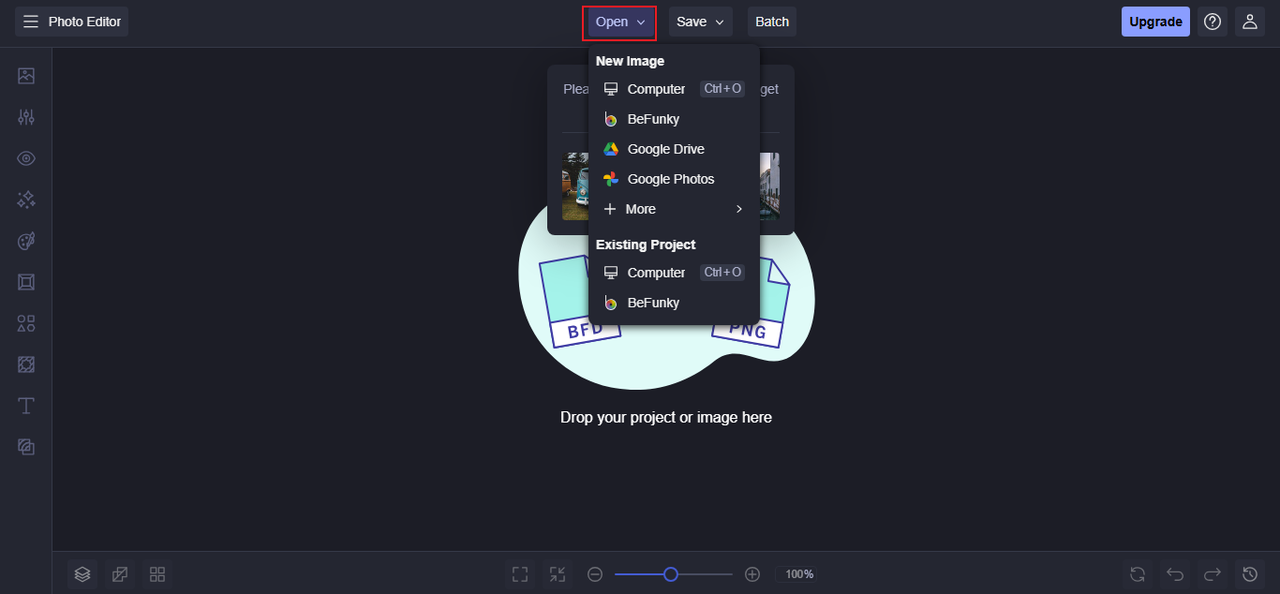Open the user account icon
1280x594 pixels.
coord(1249,22)
